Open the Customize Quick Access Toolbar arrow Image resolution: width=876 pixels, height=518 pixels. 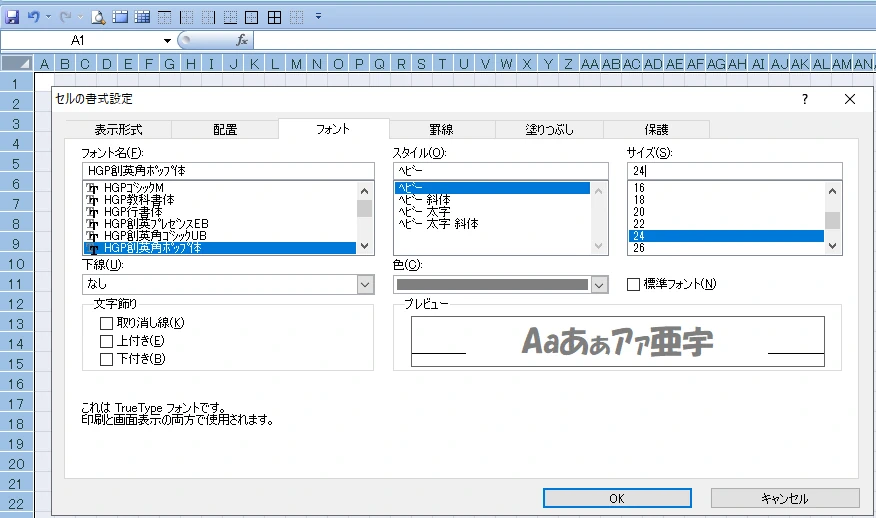(x=318, y=17)
